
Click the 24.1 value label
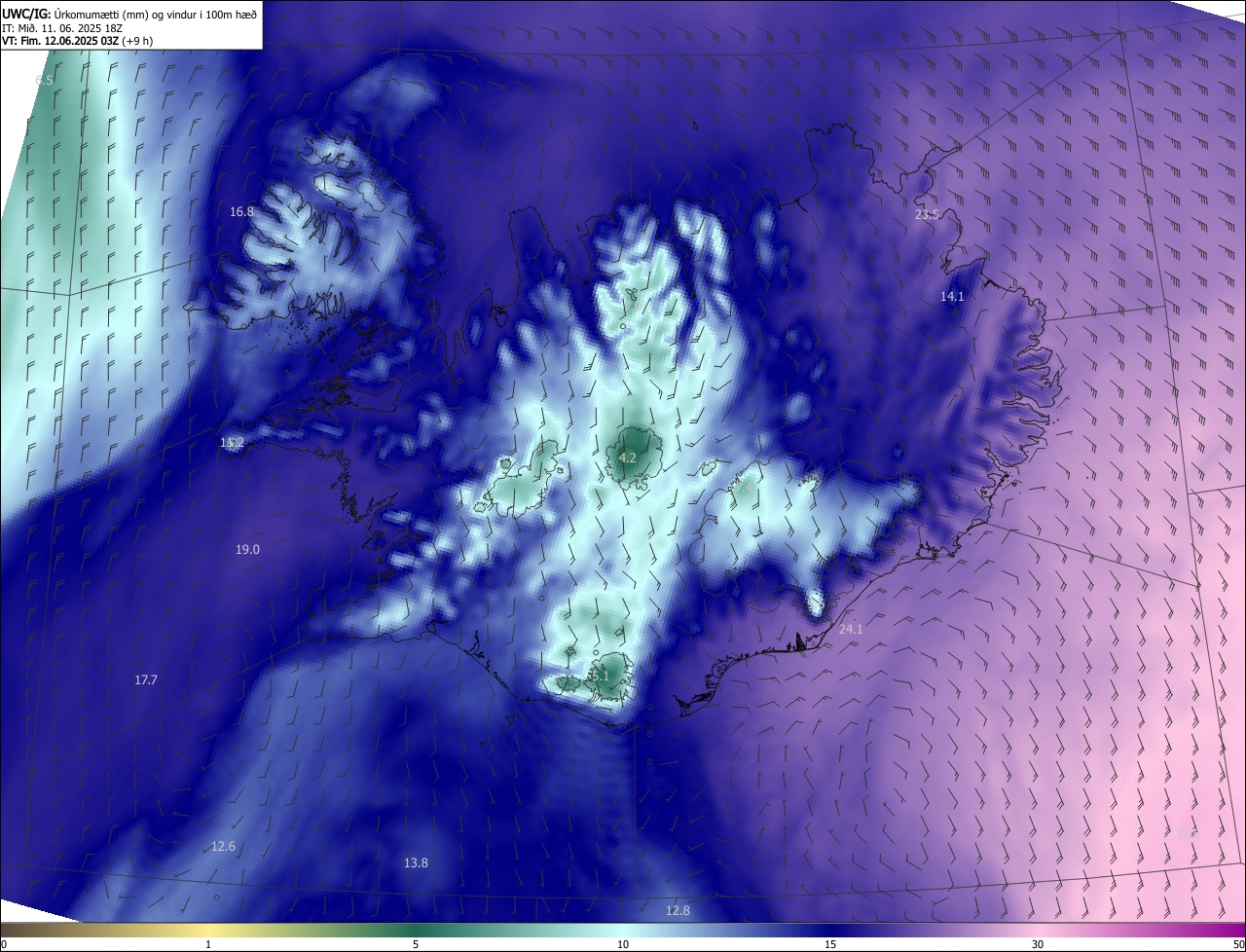pyautogui.click(x=851, y=630)
